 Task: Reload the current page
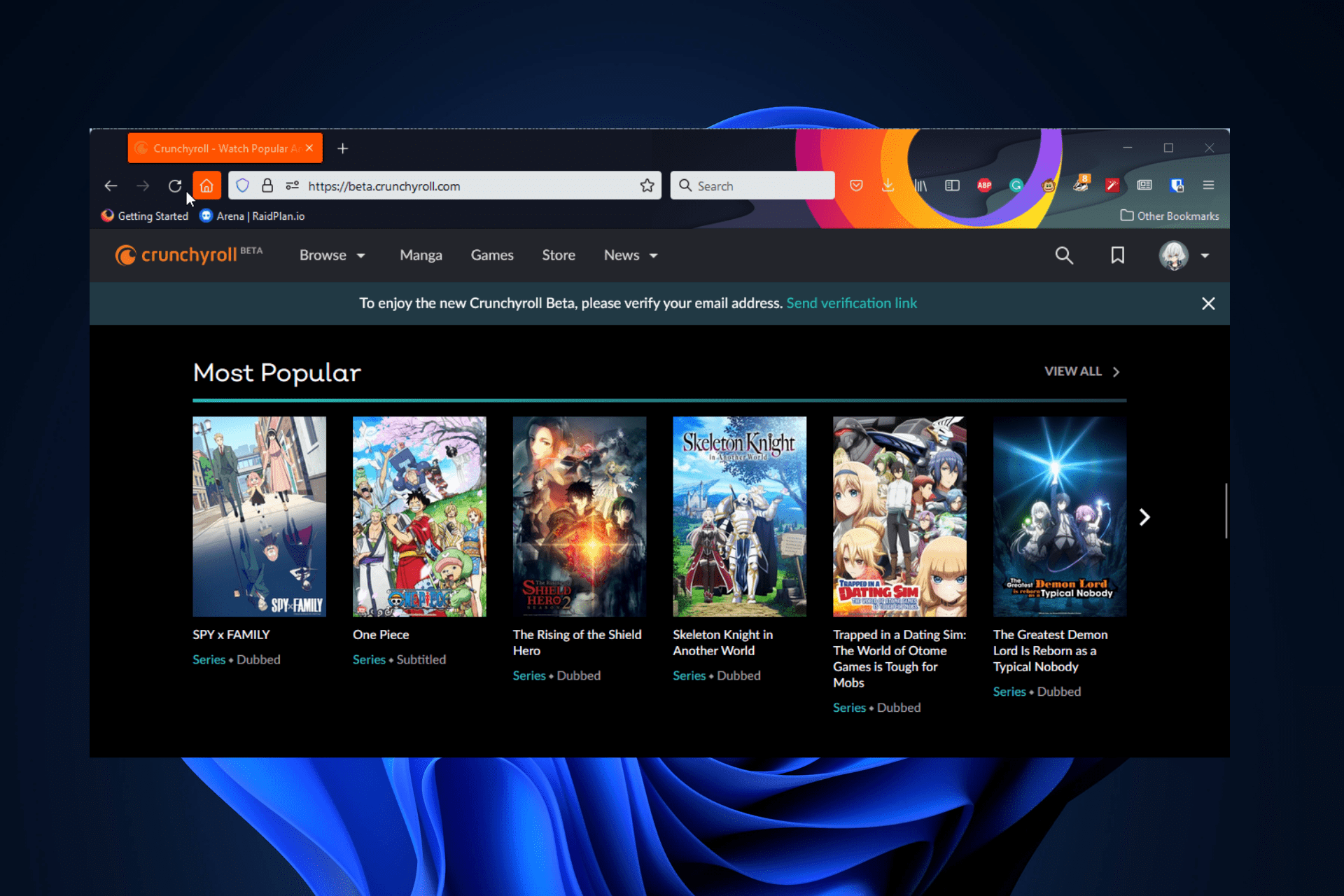pos(175,185)
